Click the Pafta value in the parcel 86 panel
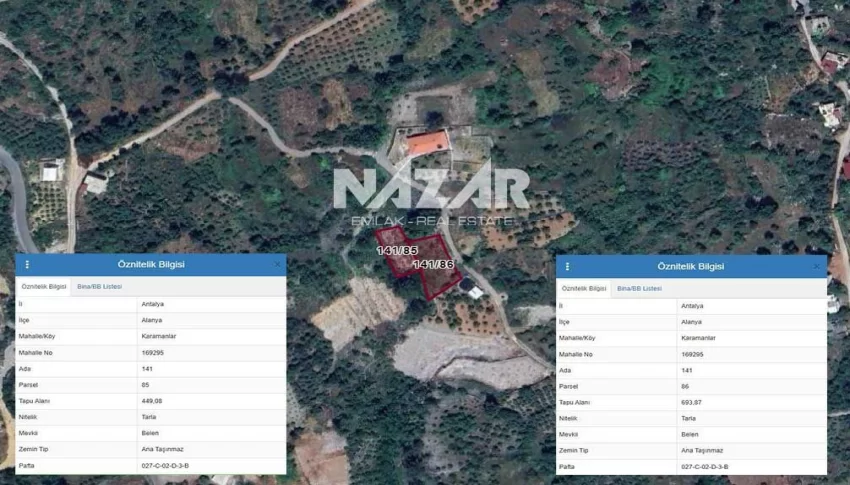Image resolution: width=850 pixels, height=485 pixels. point(705,467)
